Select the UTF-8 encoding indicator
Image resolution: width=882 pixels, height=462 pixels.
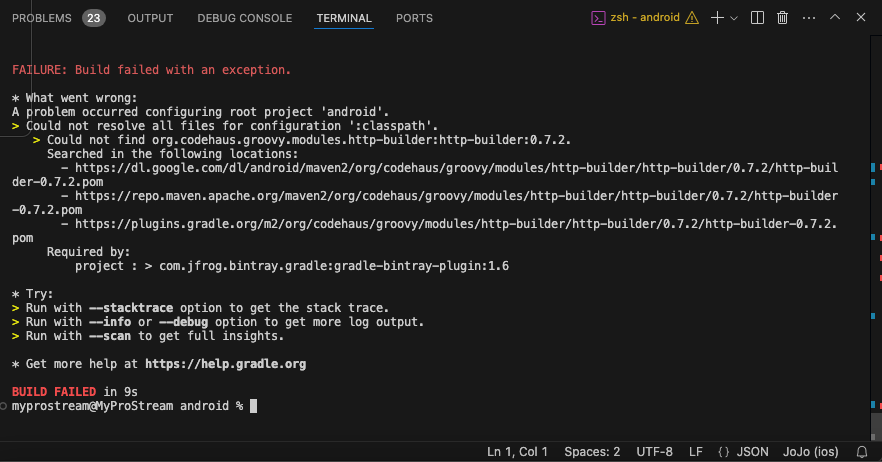click(x=654, y=452)
